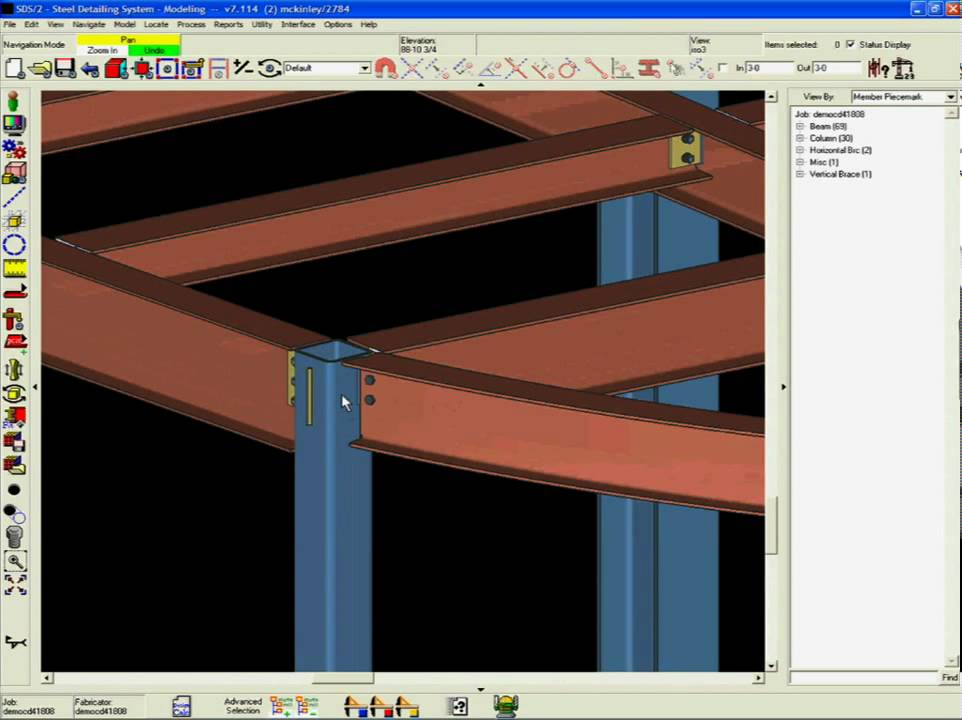Open the Default selection filter dropdown
The height and width of the screenshot is (720, 962).
(364, 67)
